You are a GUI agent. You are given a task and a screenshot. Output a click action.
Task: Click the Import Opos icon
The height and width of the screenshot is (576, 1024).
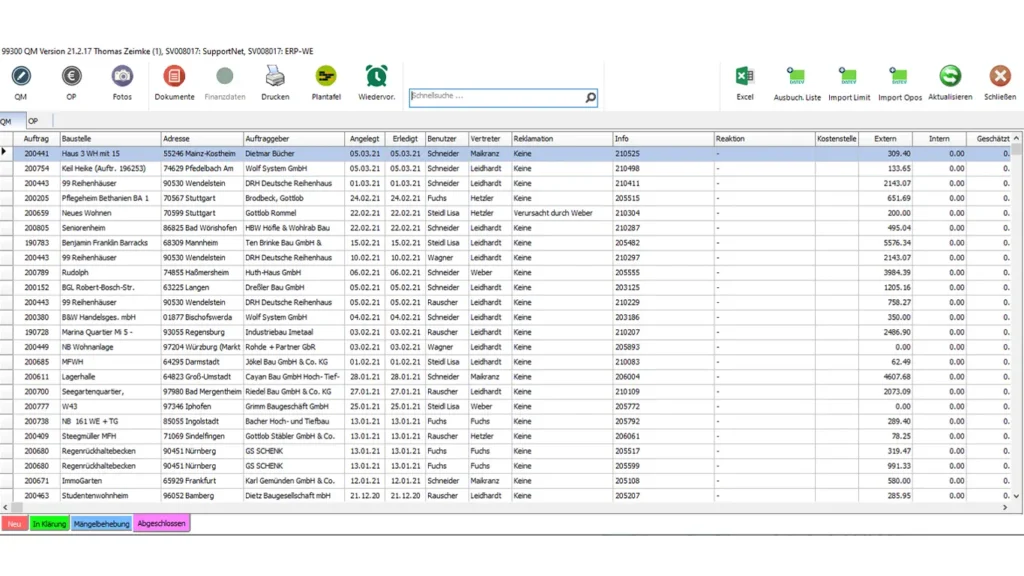(x=899, y=77)
